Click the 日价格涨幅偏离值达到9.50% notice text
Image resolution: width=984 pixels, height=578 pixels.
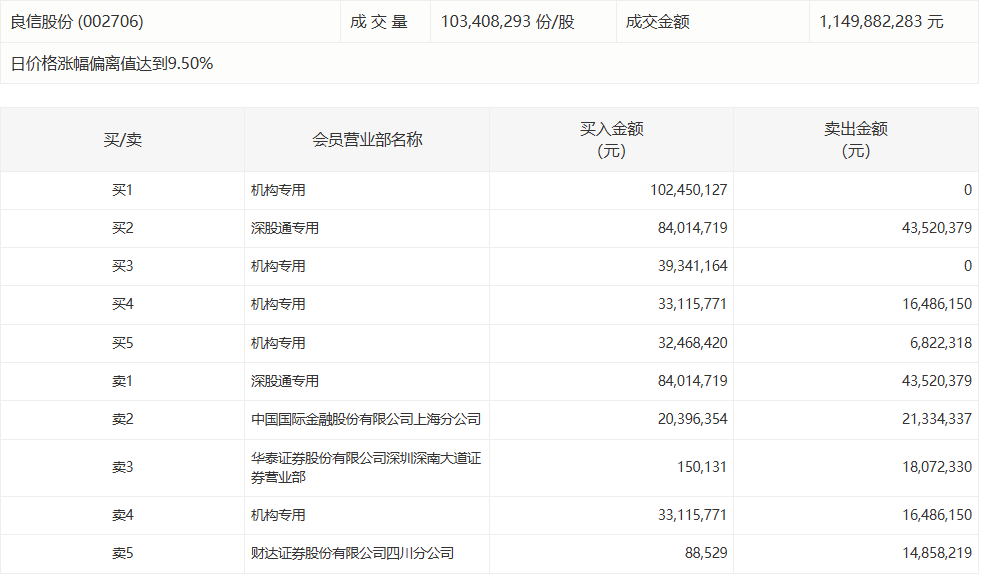pos(112,64)
